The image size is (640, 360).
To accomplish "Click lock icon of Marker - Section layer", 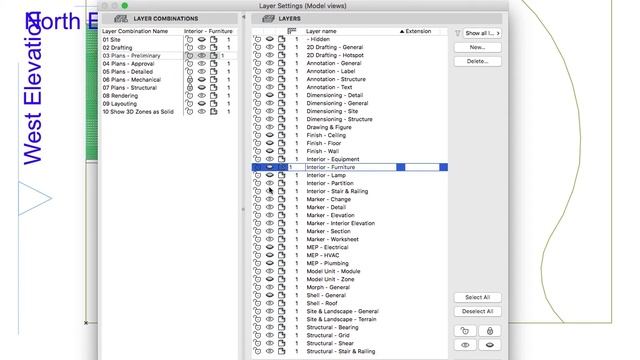I will tap(257, 231).
